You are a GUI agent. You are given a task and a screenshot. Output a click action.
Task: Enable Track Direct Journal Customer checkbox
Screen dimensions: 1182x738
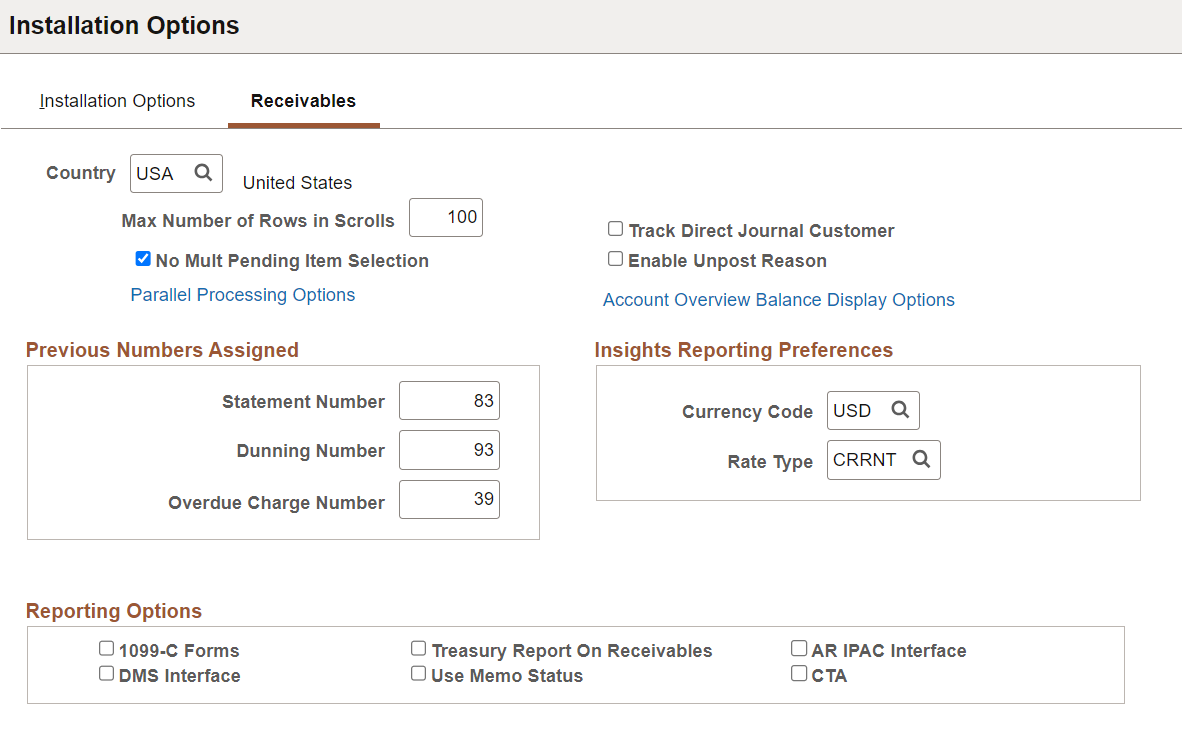pos(616,228)
